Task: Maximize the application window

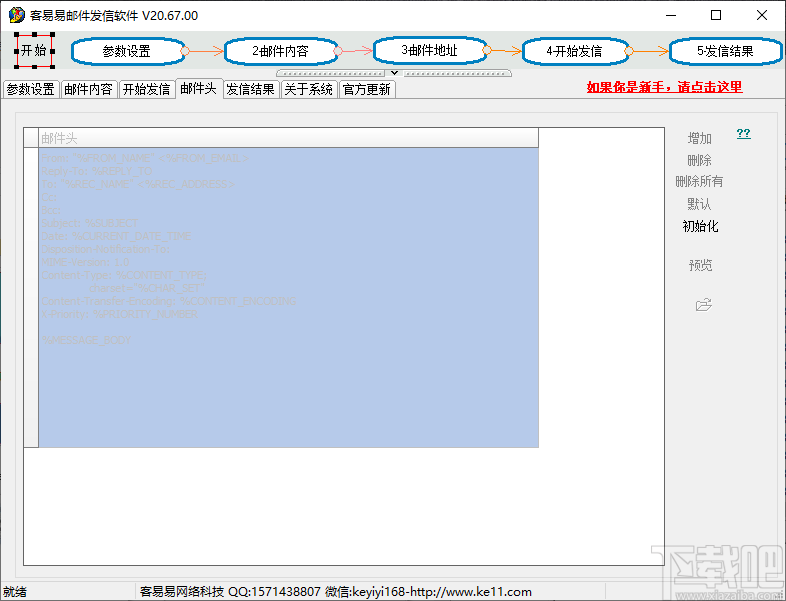Action: (x=716, y=15)
